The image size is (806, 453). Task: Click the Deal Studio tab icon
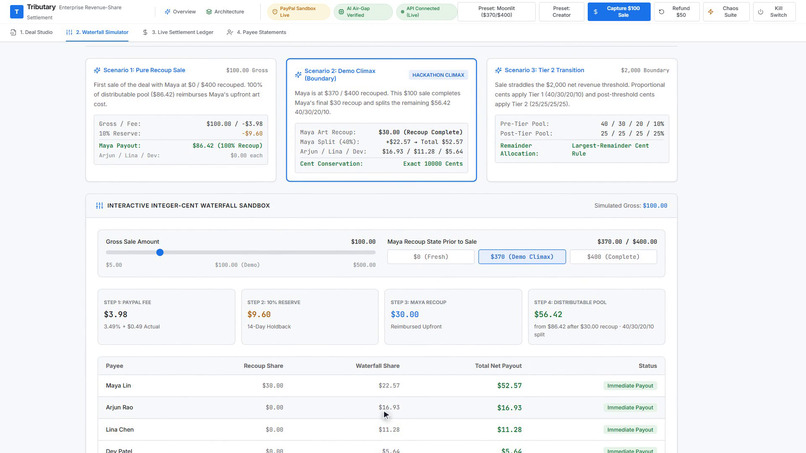(x=13, y=32)
